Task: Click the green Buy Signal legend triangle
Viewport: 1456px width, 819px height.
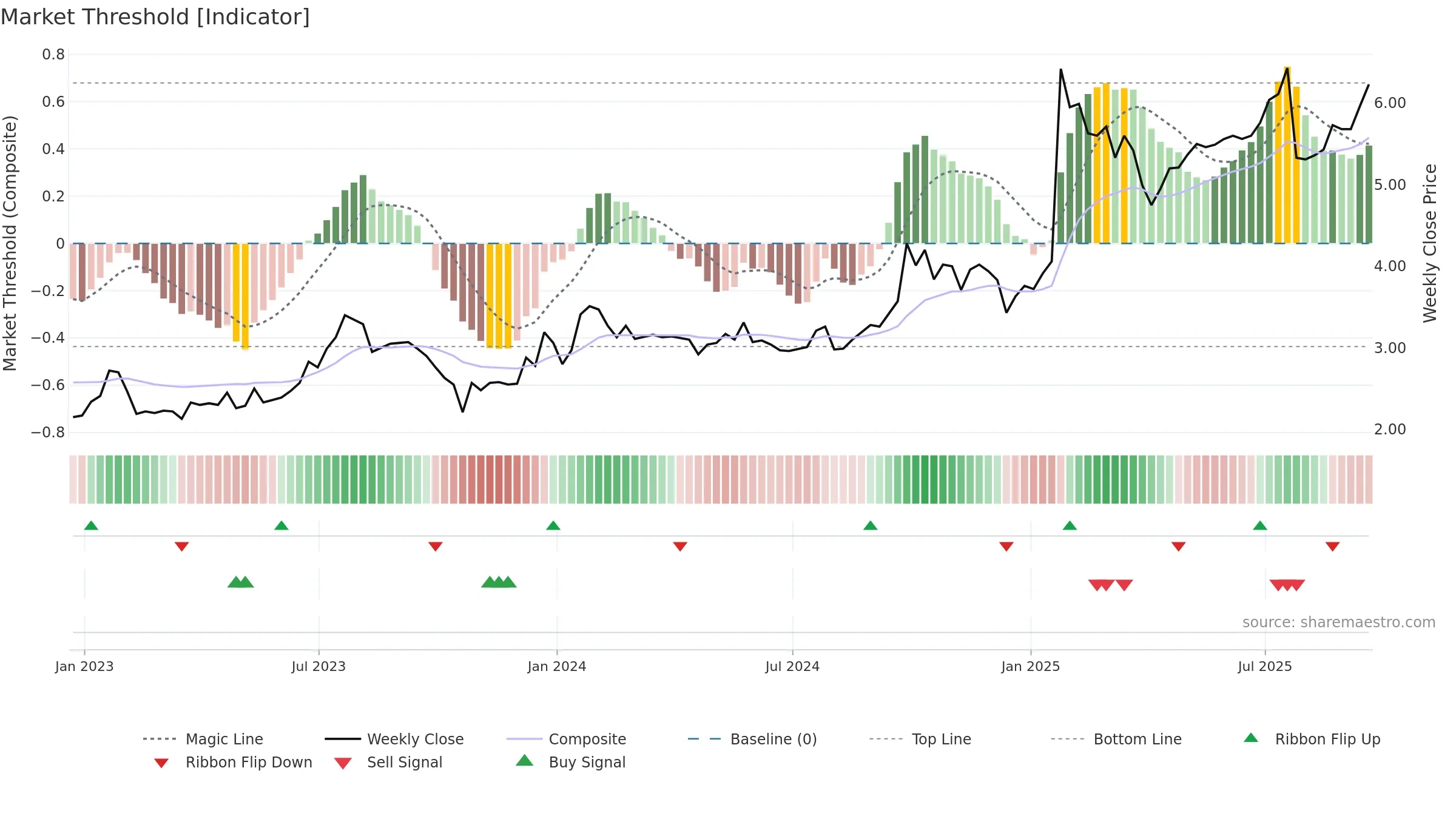Action: [x=525, y=761]
